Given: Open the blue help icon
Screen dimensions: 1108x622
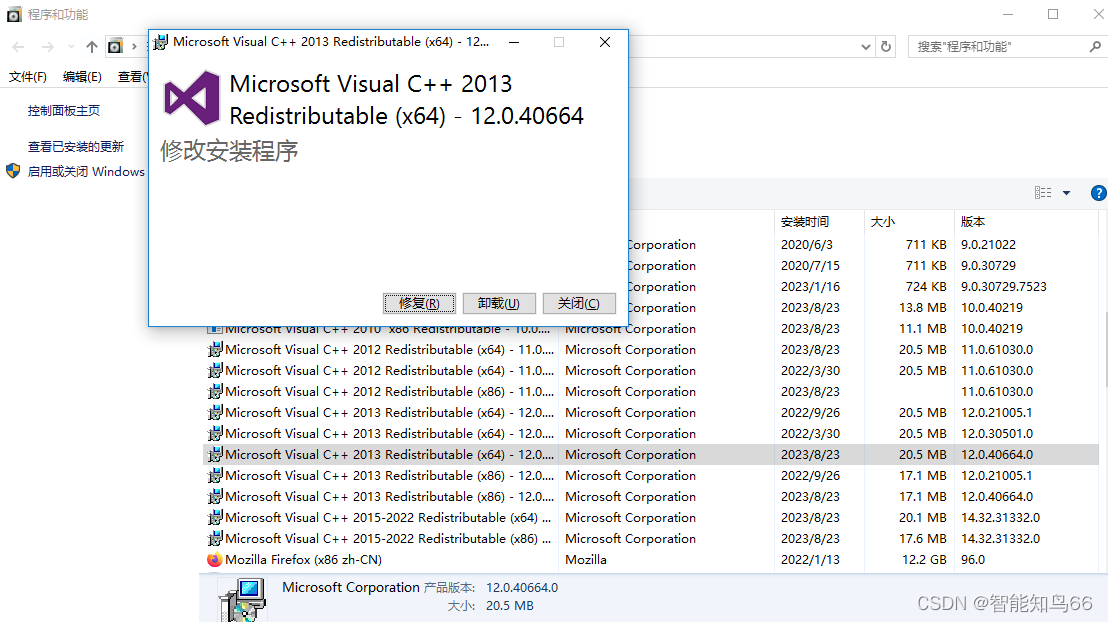Looking at the screenshot, I should pos(1099,192).
